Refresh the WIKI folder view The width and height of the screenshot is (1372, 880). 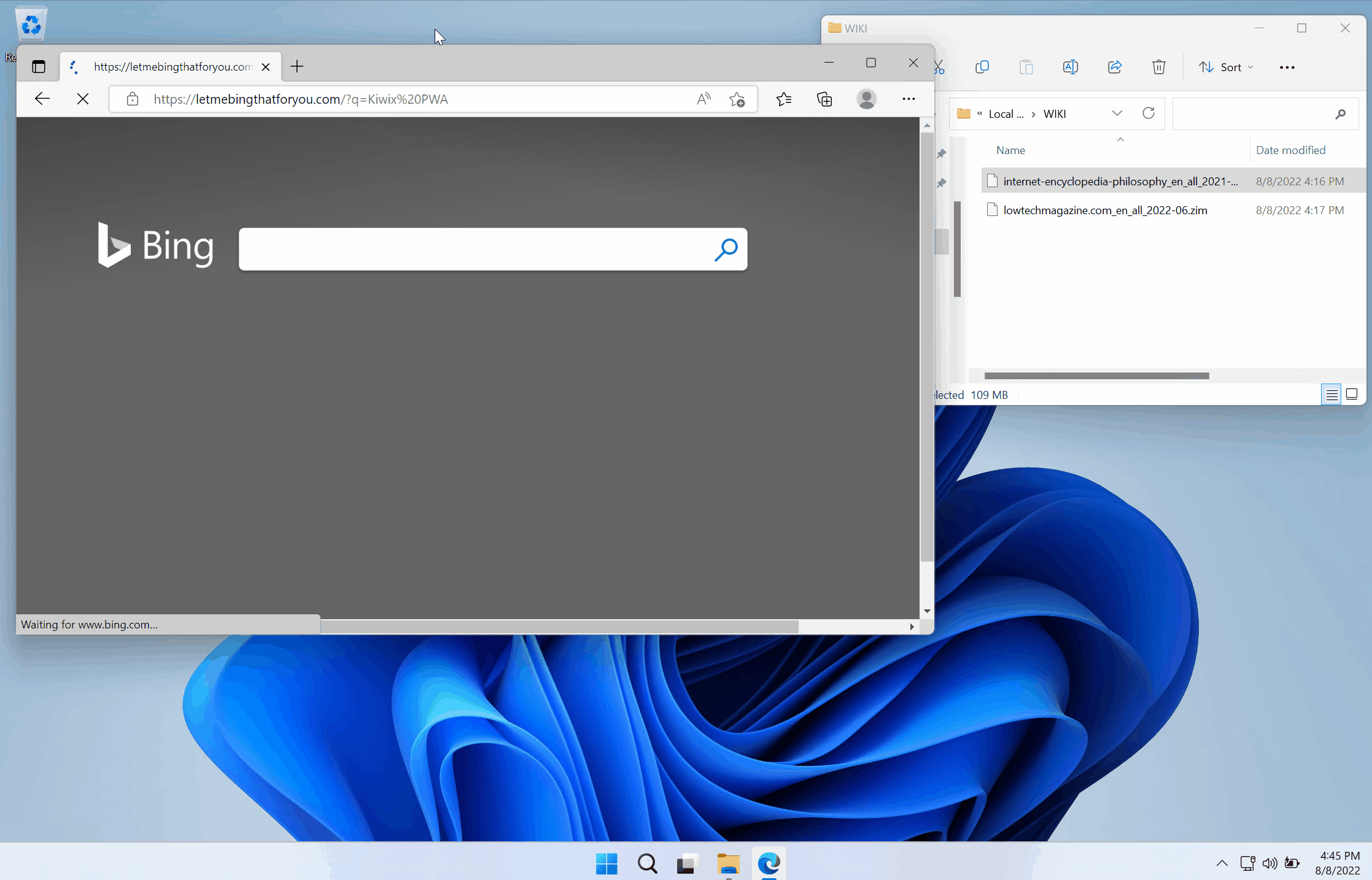1149,113
